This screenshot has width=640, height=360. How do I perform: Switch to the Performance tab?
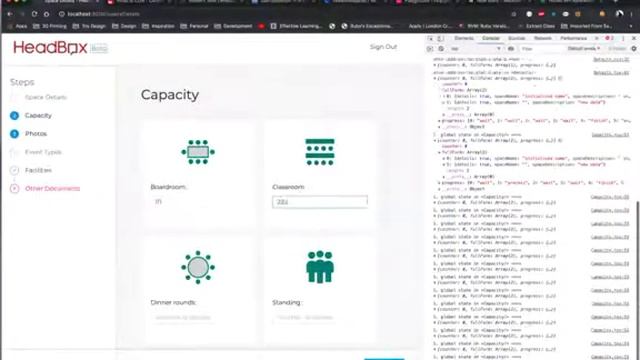click(573, 38)
